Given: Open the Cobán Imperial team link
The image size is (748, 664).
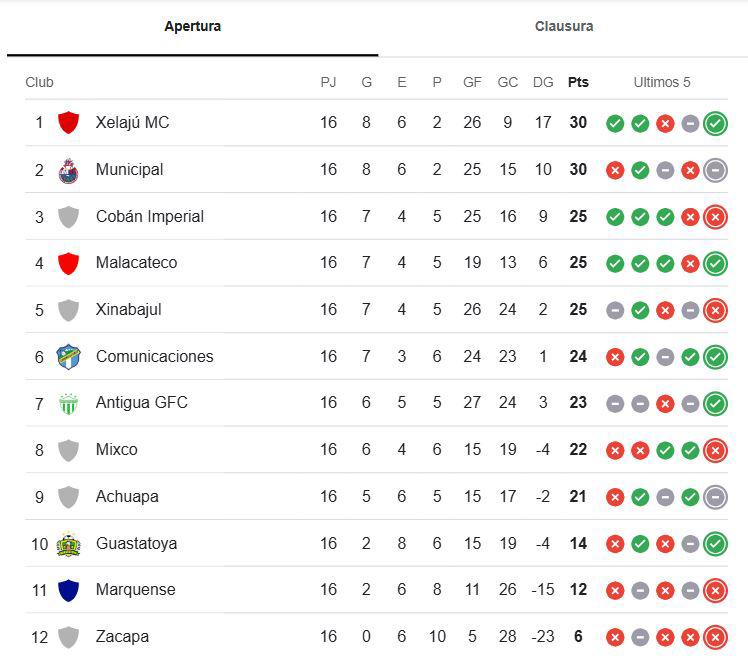Looking at the screenshot, I should pos(149,216).
